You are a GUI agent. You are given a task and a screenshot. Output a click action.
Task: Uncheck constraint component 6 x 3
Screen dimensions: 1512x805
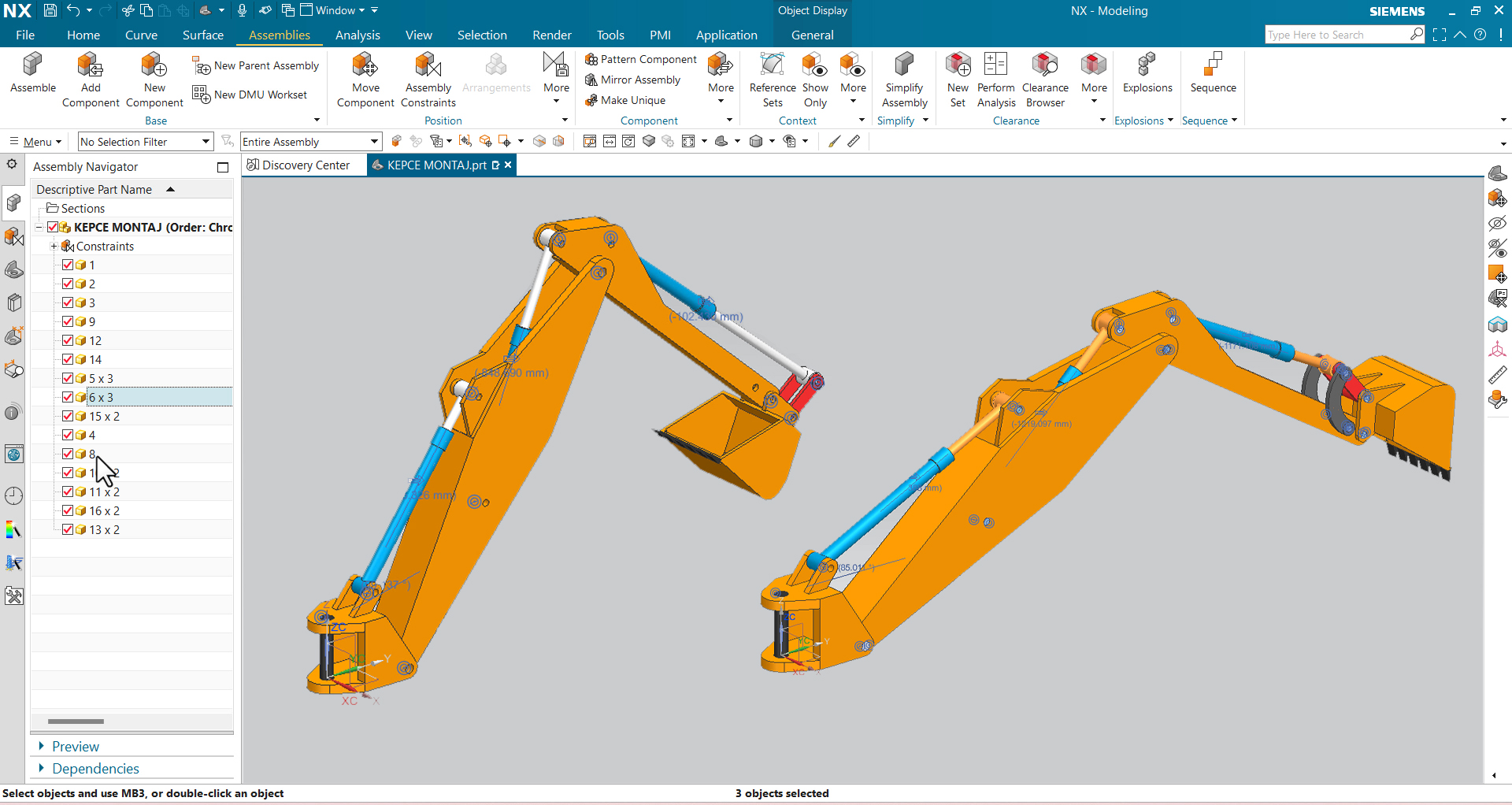pyautogui.click(x=68, y=397)
